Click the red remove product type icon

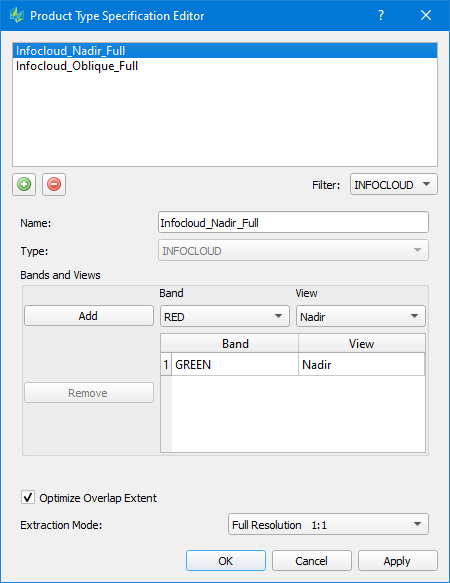coord(54,184)
